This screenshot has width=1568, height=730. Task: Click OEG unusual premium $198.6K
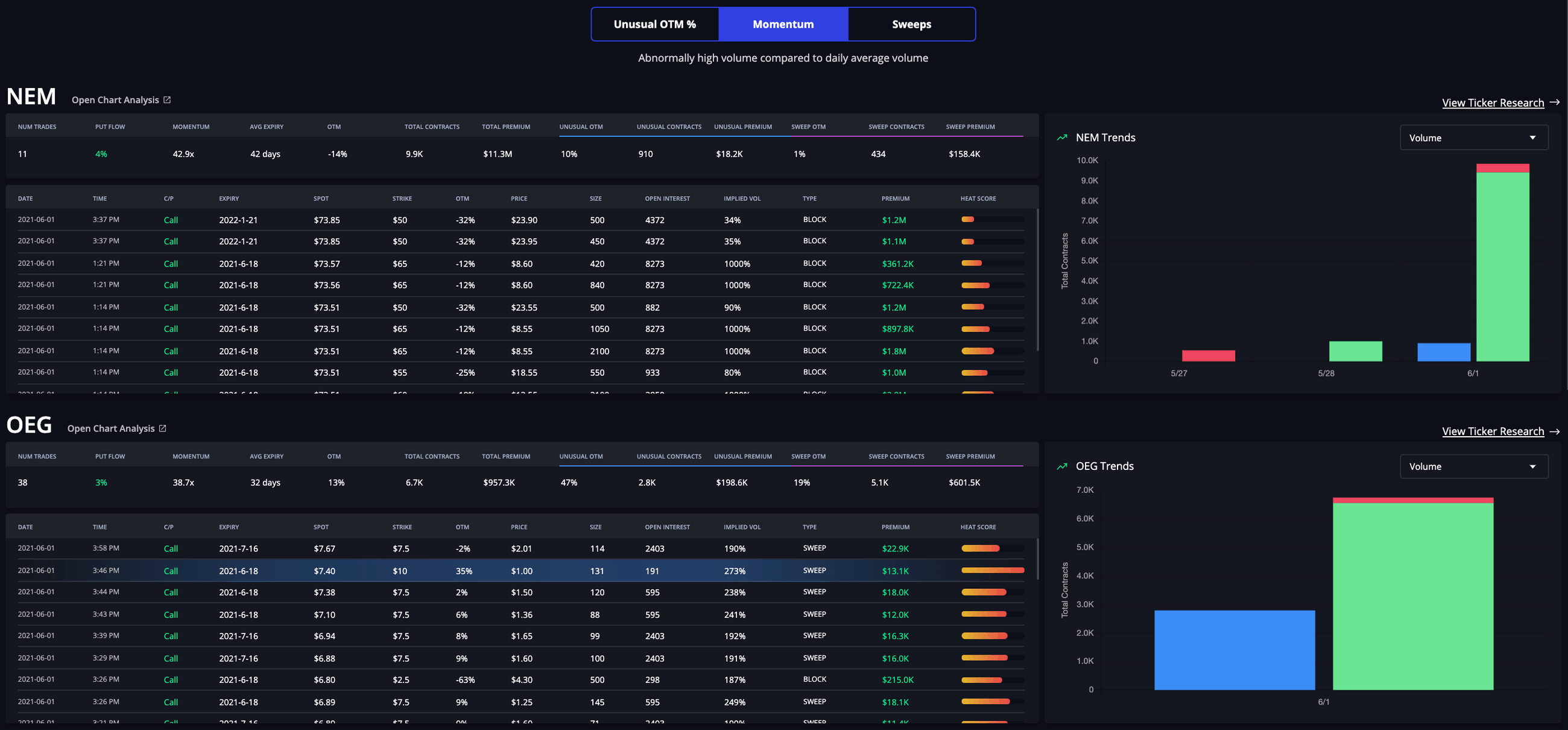732,483
